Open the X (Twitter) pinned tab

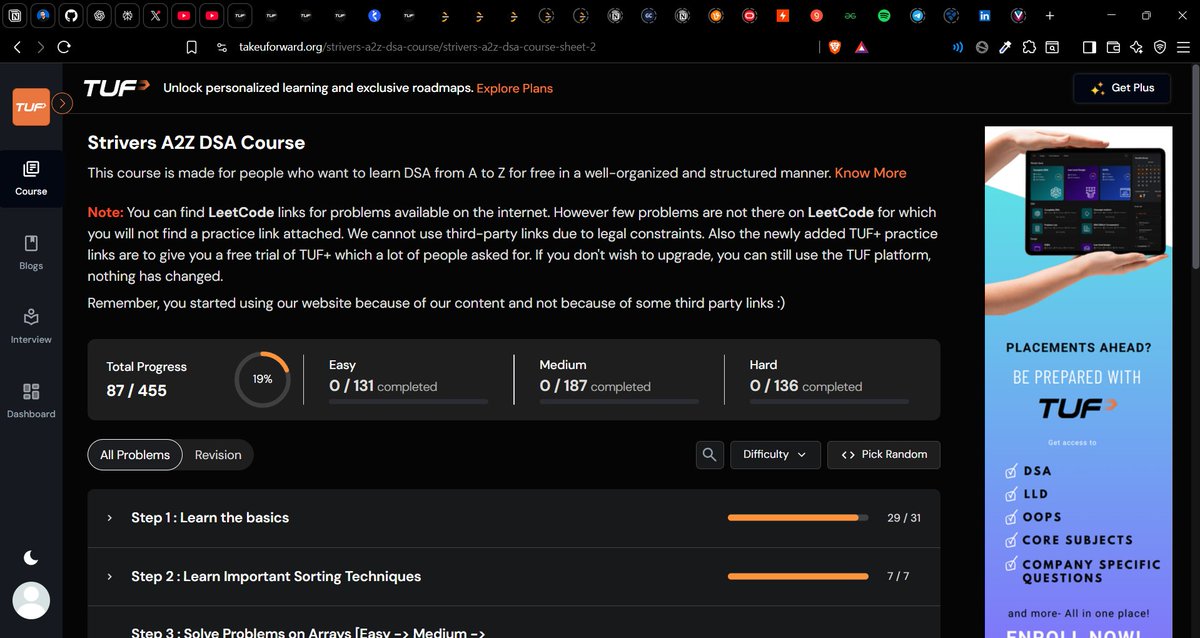point(155,16)
